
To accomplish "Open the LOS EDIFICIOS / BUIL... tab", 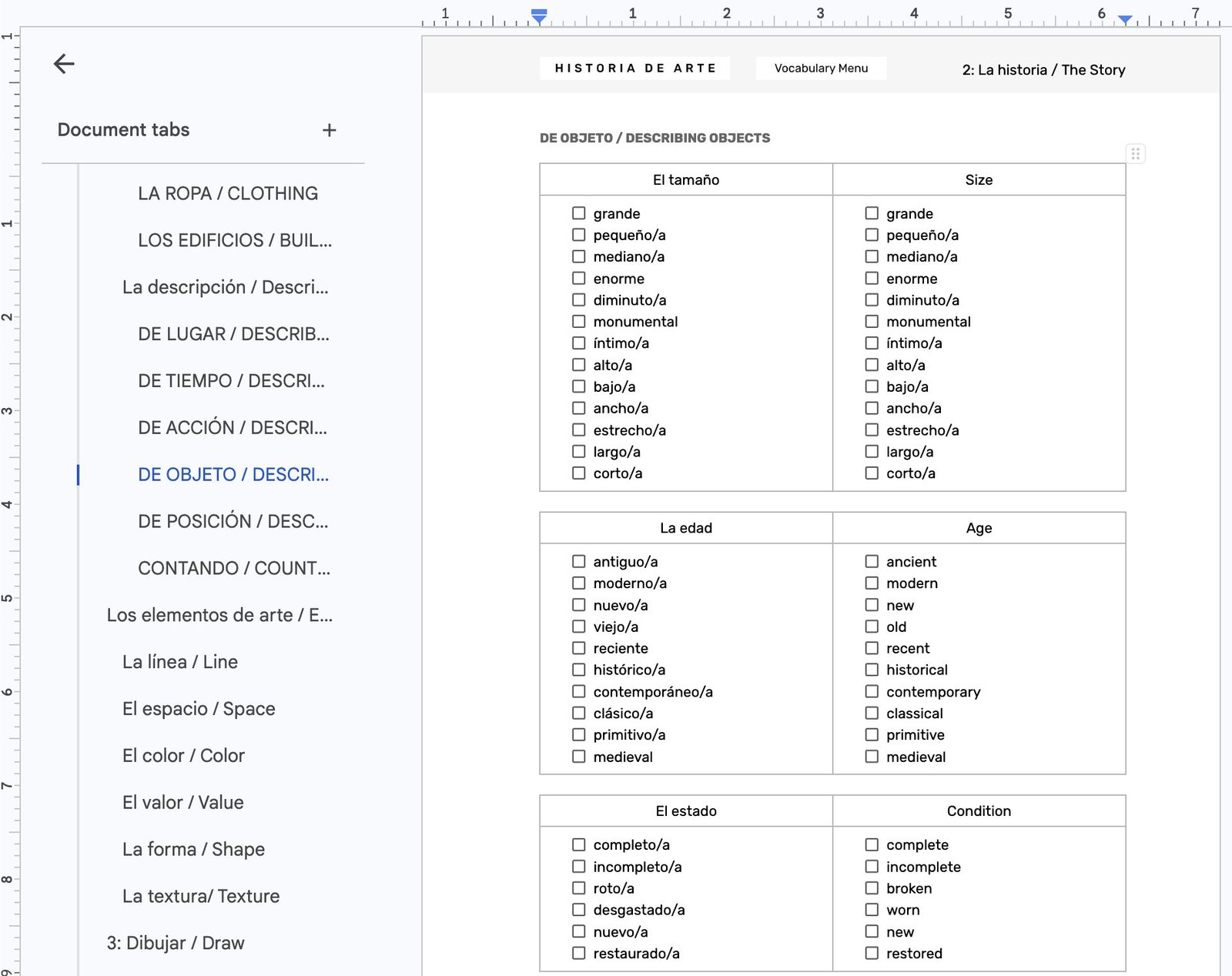I will coord(235,240).
